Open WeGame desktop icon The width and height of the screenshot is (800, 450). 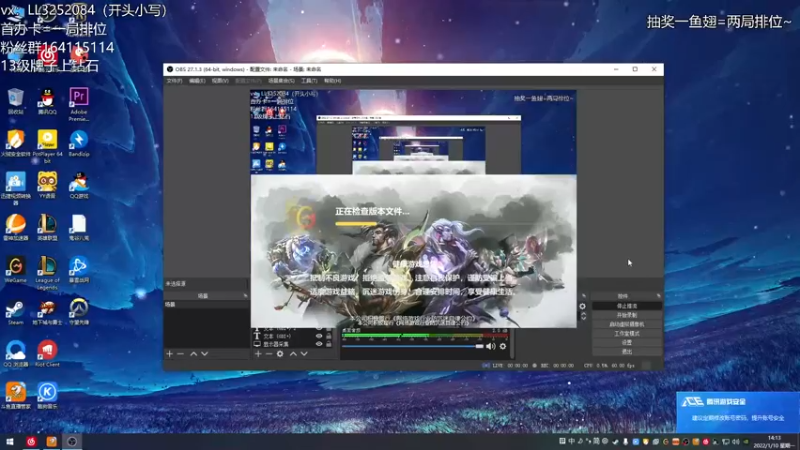tap(16, 270)
